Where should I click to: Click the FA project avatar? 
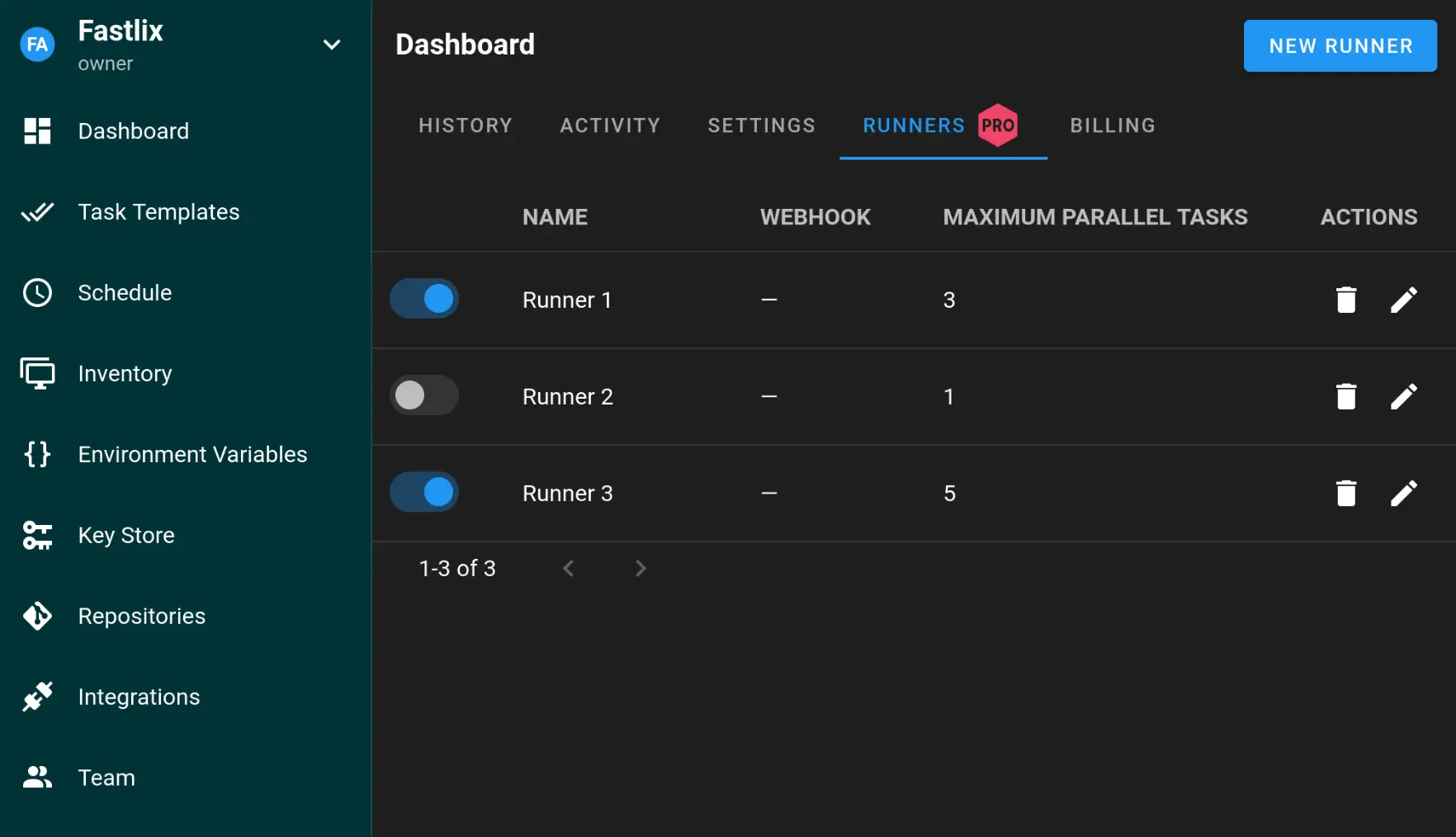37,45
